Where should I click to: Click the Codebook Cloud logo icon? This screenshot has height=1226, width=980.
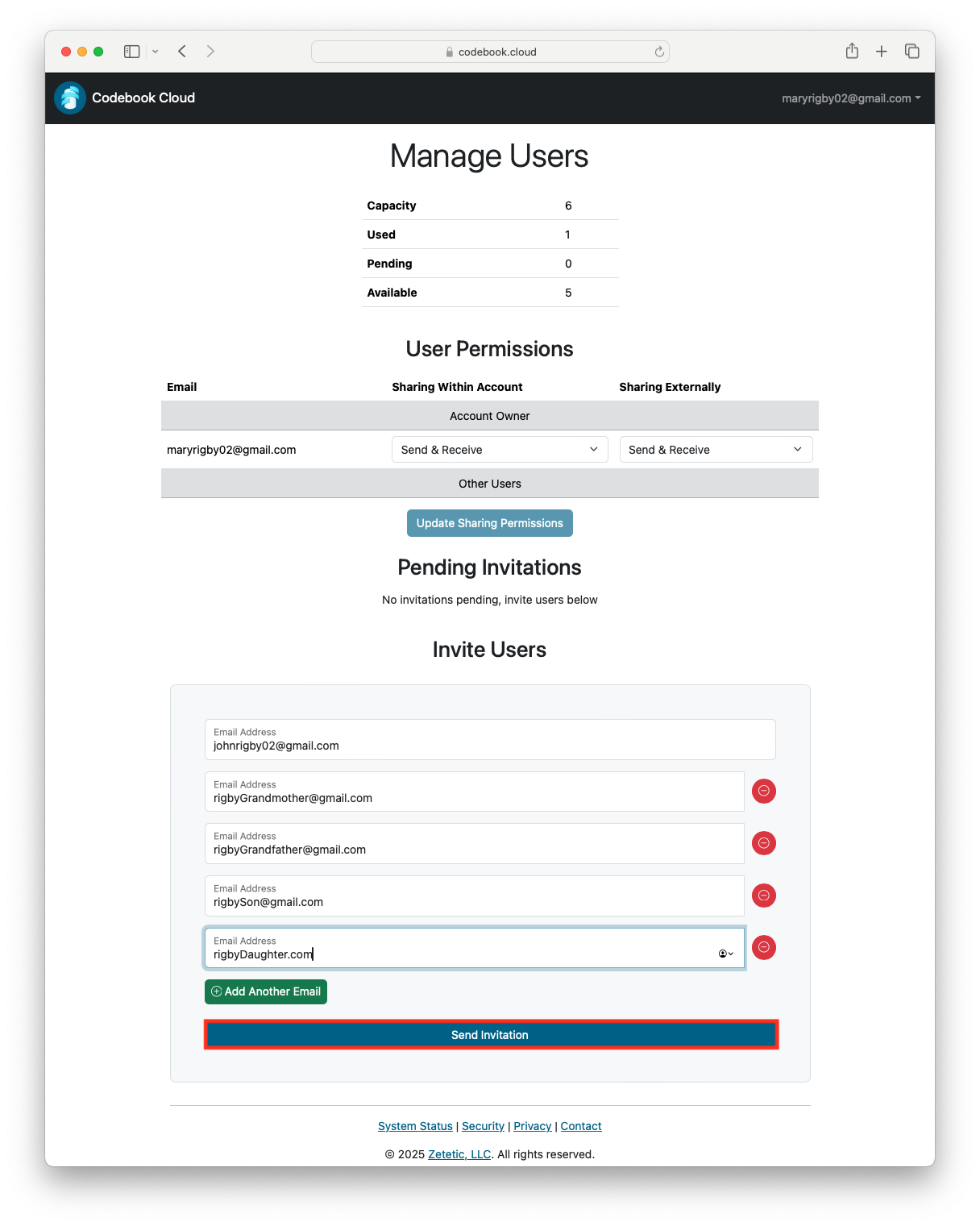(x=69, y=98)
